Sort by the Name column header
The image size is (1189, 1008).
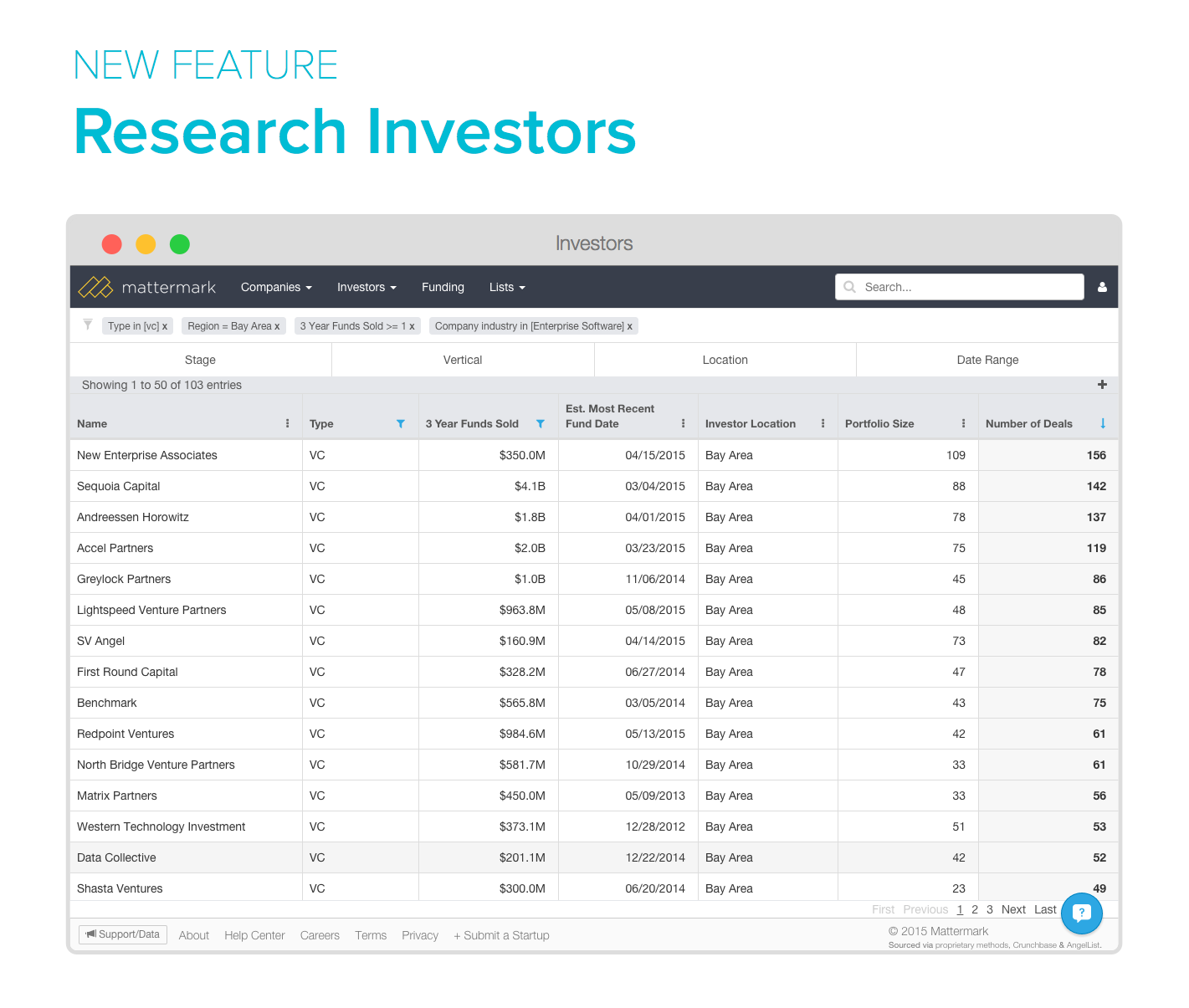coord(92,424)
